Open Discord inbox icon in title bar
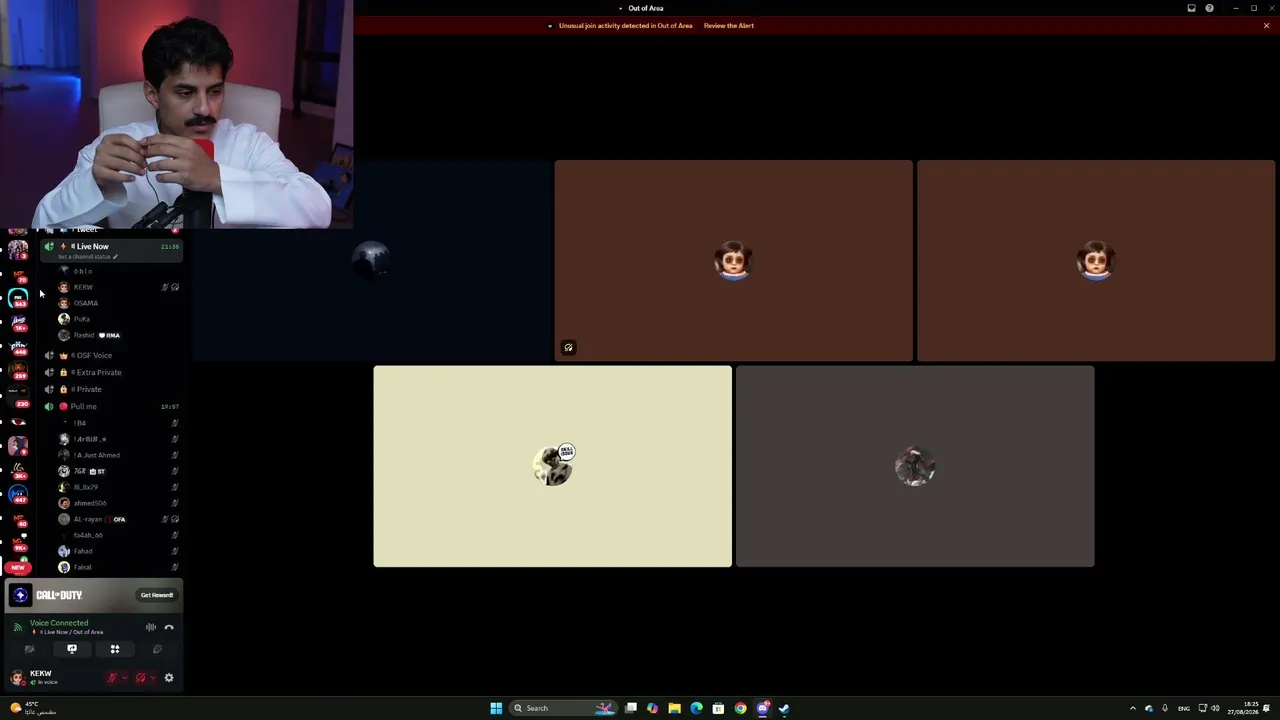 tap(1191, 8)
